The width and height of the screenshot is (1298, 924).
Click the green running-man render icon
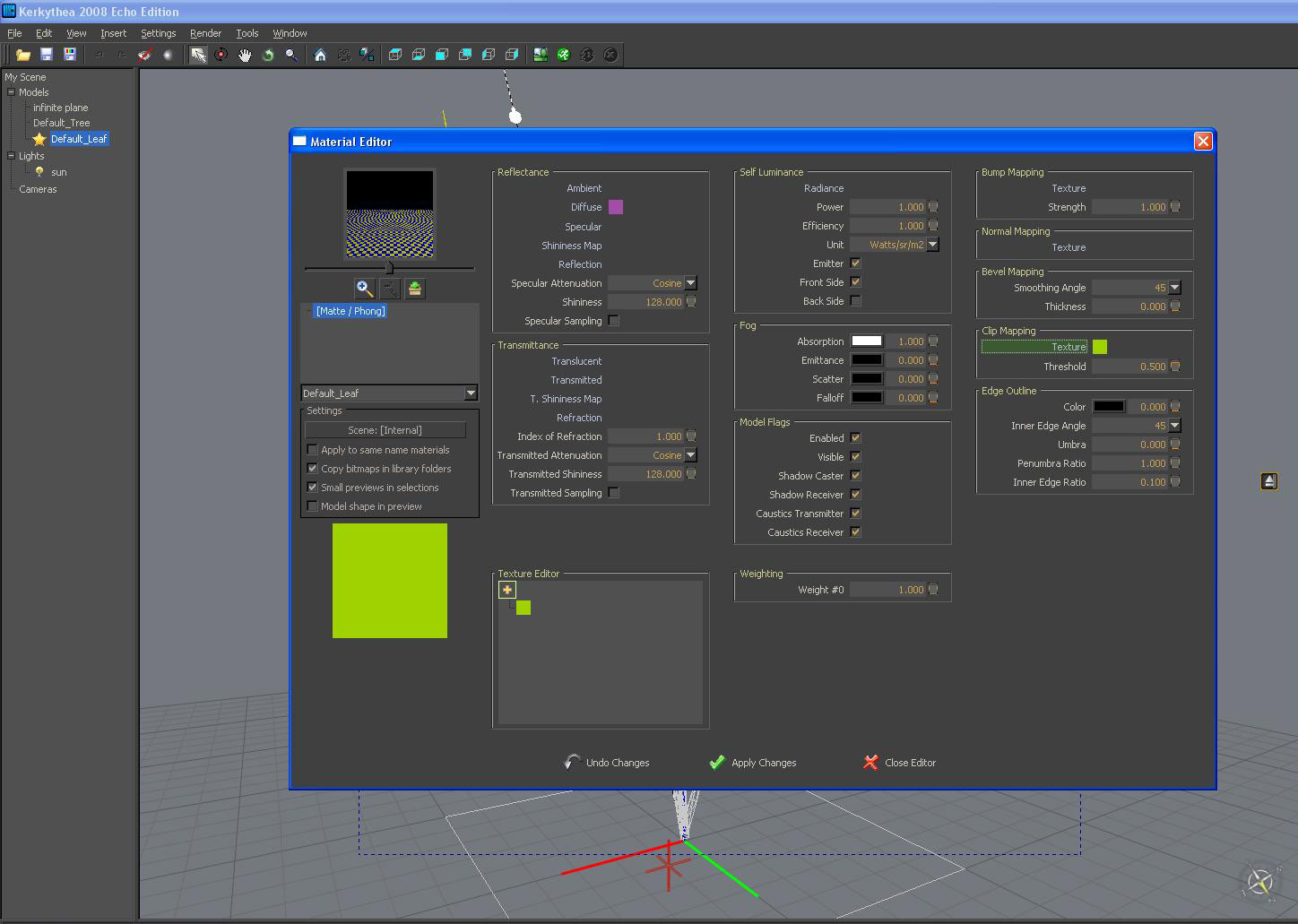point(564,55)
